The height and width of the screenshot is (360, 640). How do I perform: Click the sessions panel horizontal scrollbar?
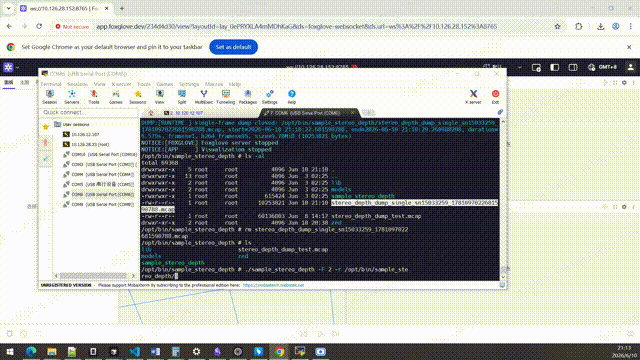(x=94, y=276)
